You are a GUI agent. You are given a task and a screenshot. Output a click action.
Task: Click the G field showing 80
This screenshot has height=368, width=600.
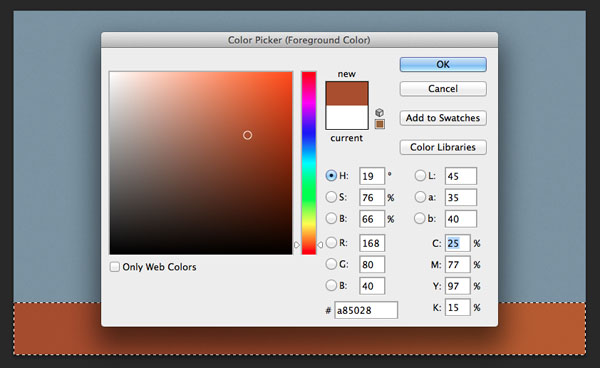click(372, 264)
